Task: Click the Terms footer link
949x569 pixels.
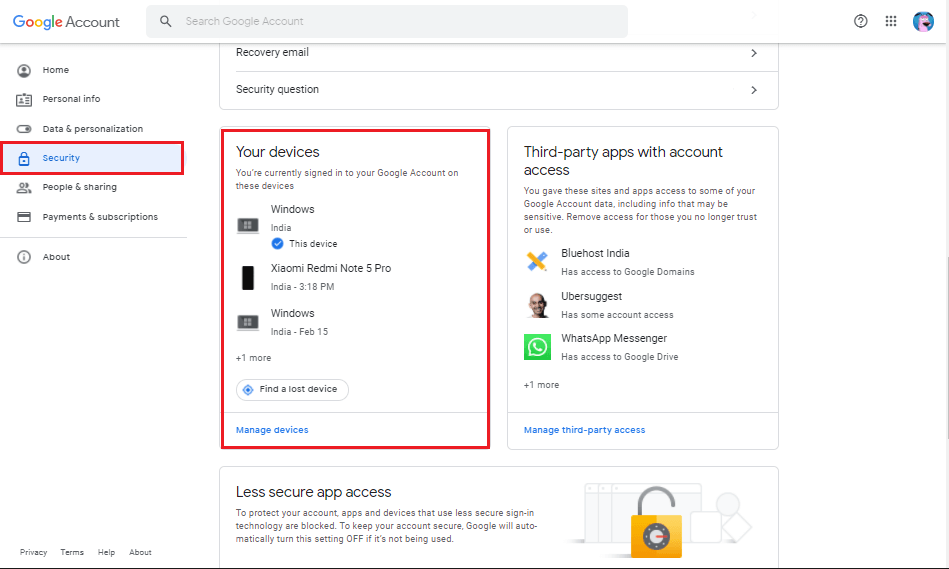Action: click(72, 552)
